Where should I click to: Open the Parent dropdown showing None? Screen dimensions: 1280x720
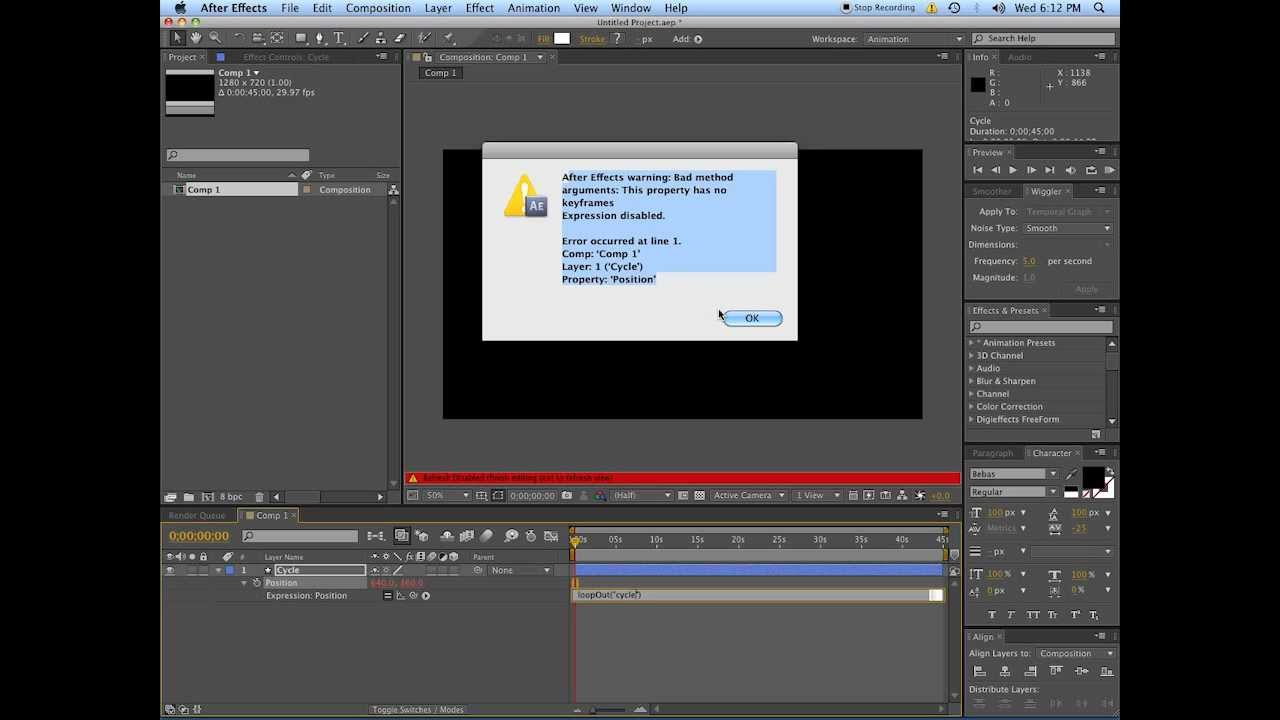(520, 571)
